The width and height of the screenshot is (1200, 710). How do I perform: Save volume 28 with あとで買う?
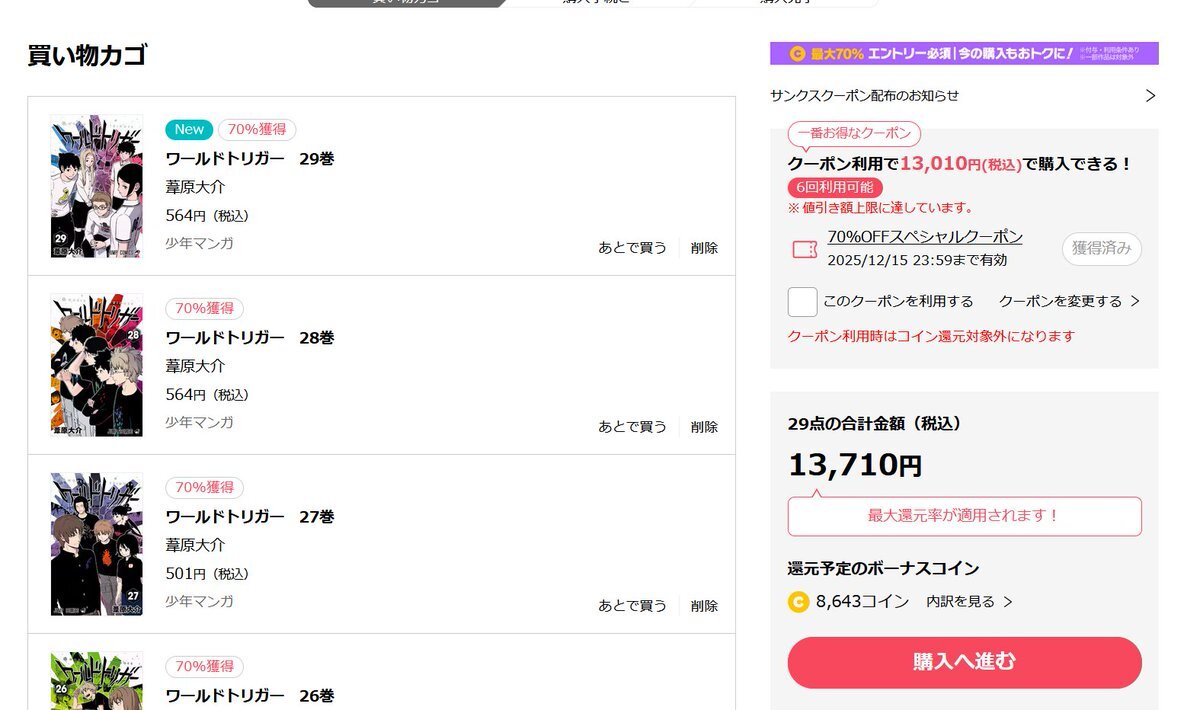point(632,427)
